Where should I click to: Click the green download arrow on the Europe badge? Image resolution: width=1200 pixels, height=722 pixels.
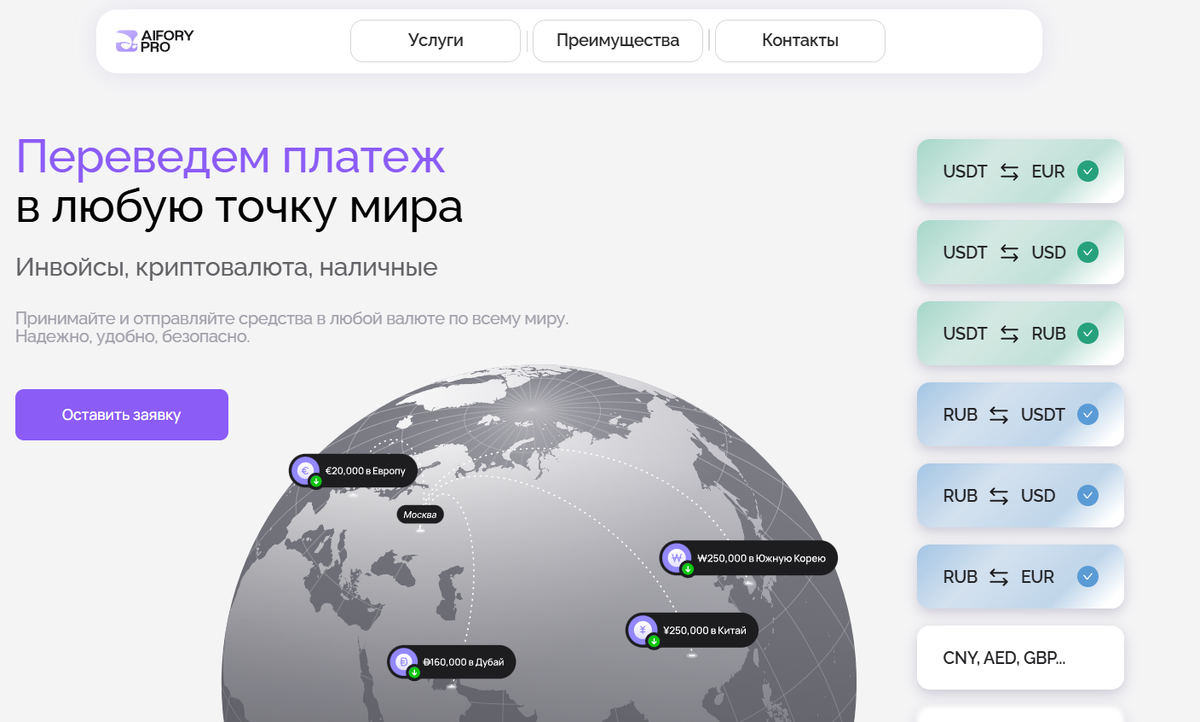316,479
